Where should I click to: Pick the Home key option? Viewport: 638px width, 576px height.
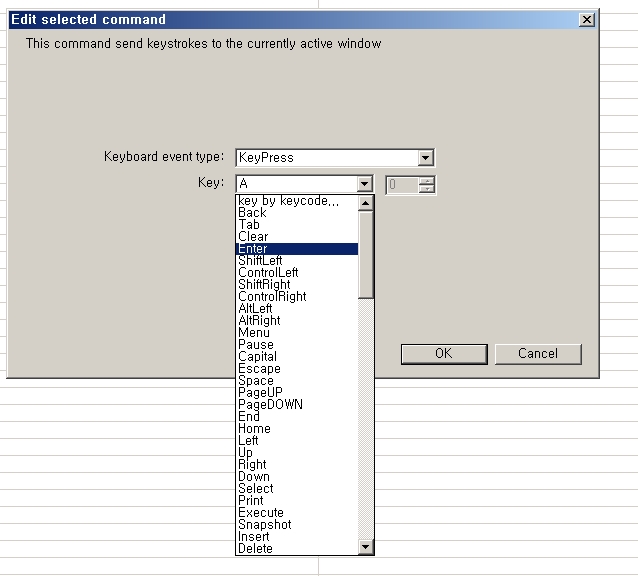297,429
